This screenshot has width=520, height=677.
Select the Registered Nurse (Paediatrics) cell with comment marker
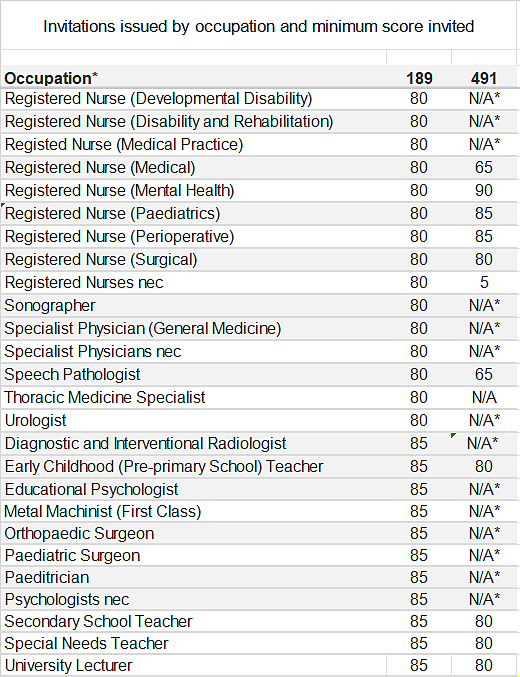pos(193,213)
